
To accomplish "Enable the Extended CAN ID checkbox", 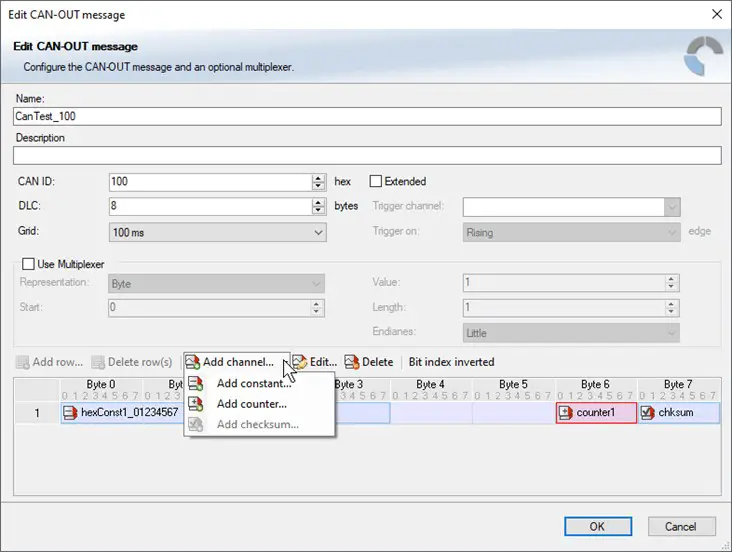I will click(x=375, y=181).
